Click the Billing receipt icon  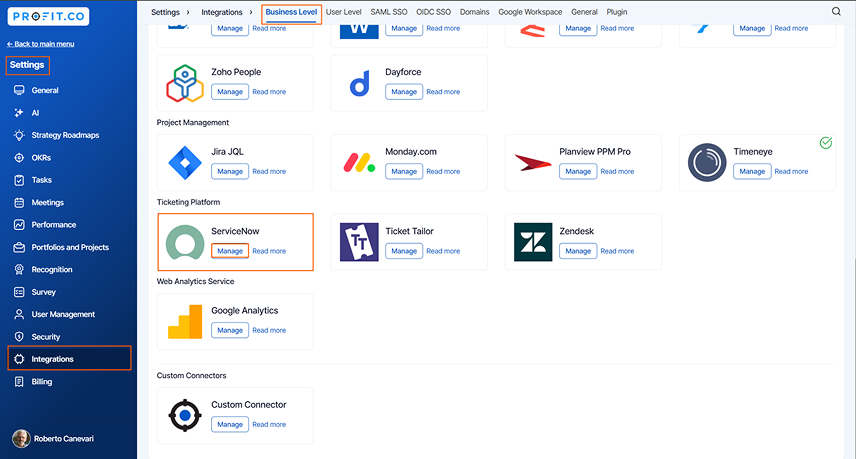(19, 381)
